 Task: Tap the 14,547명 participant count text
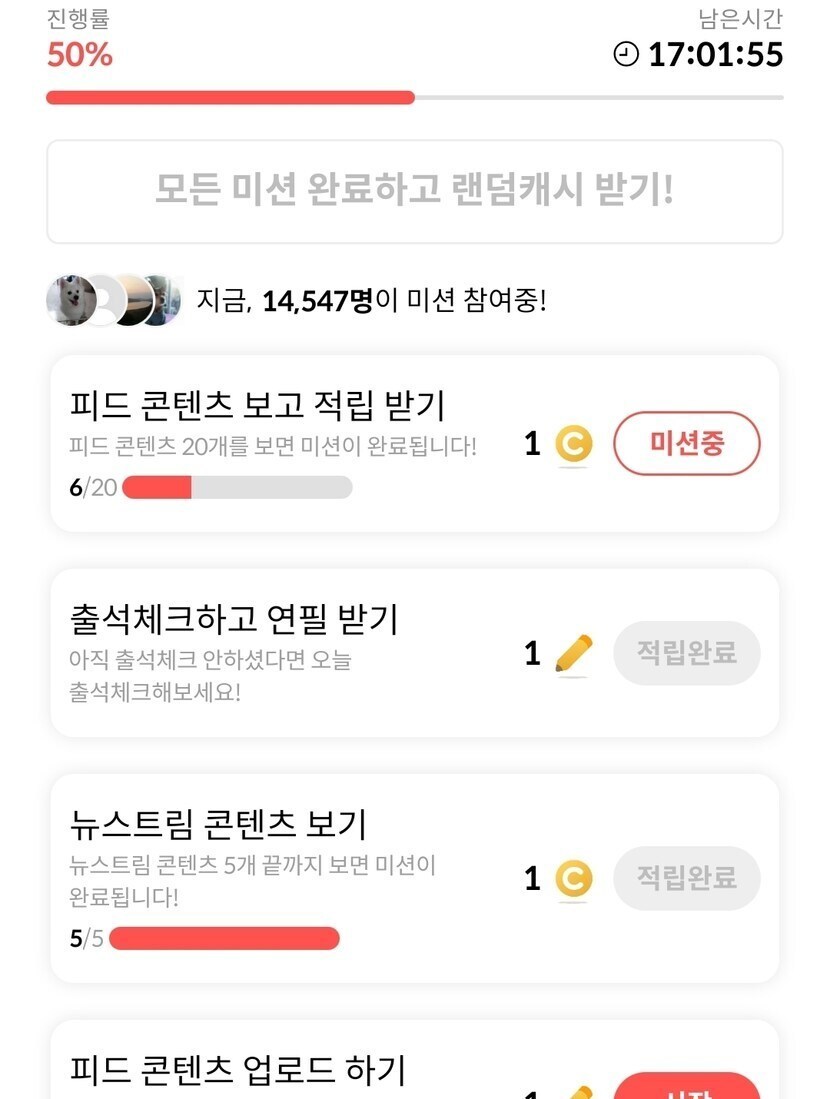[x=317, y=299]
